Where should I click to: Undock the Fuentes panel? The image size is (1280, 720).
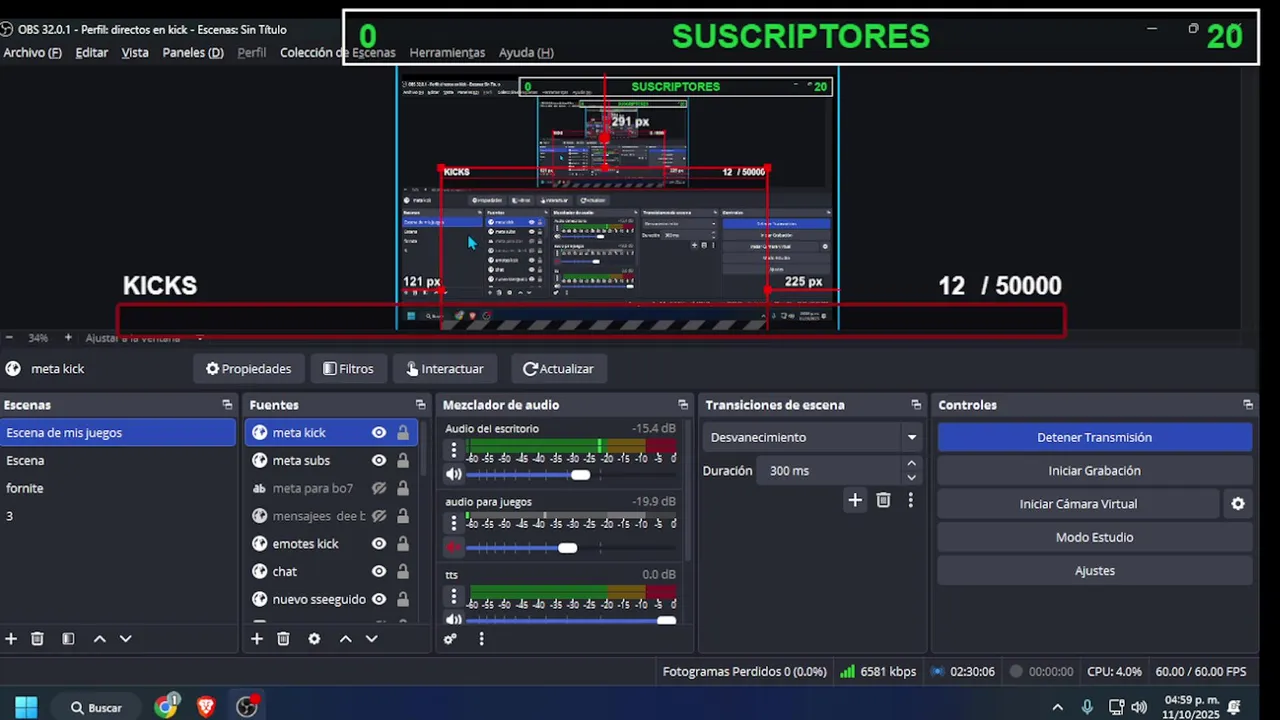(420, 405)
